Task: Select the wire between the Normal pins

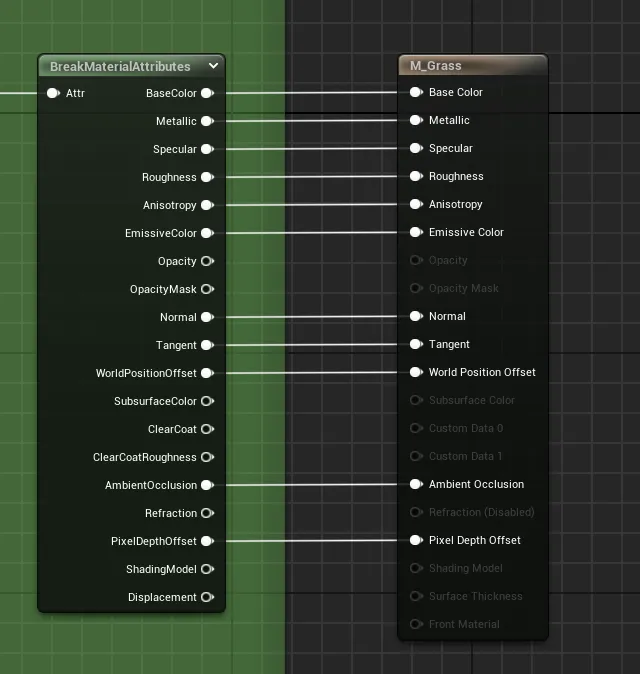Action: [x=311, y=317]
